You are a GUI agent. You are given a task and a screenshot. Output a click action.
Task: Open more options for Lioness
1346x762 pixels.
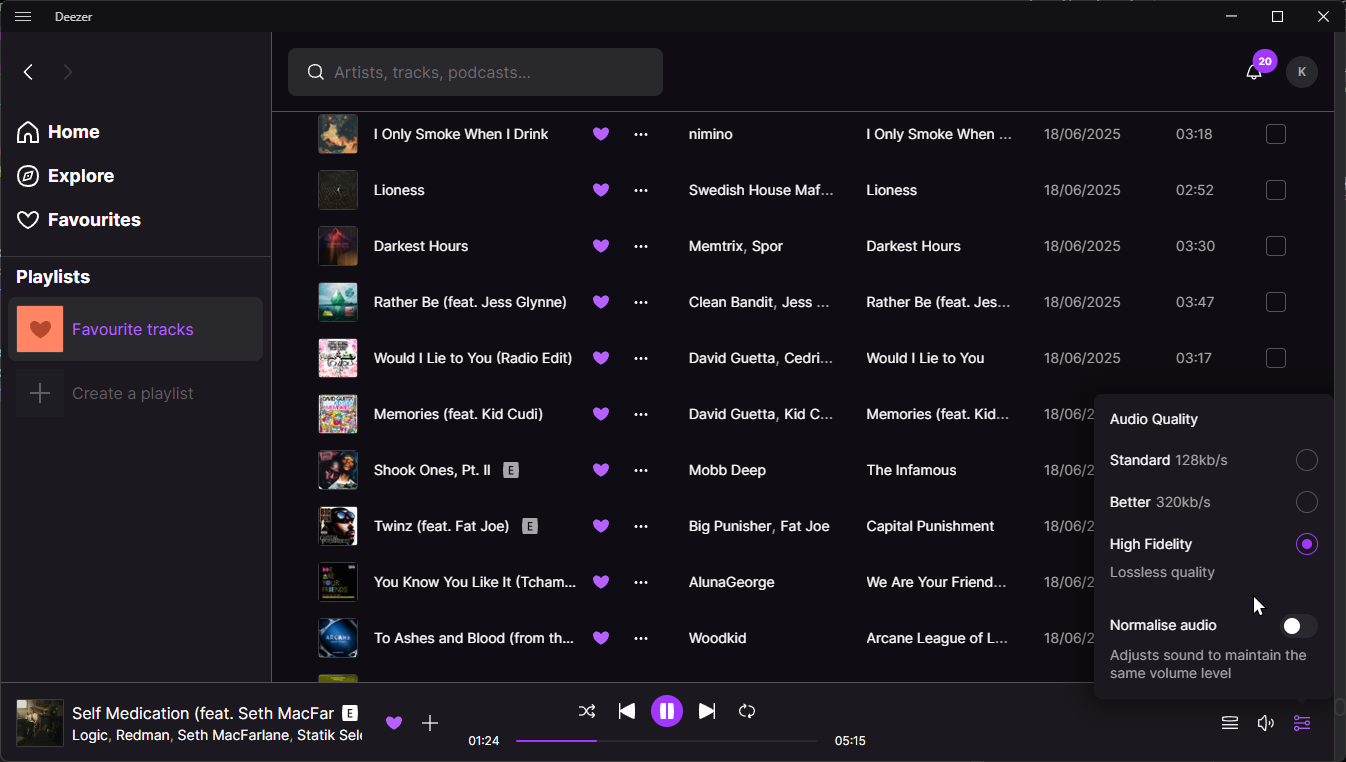[641, 190]
